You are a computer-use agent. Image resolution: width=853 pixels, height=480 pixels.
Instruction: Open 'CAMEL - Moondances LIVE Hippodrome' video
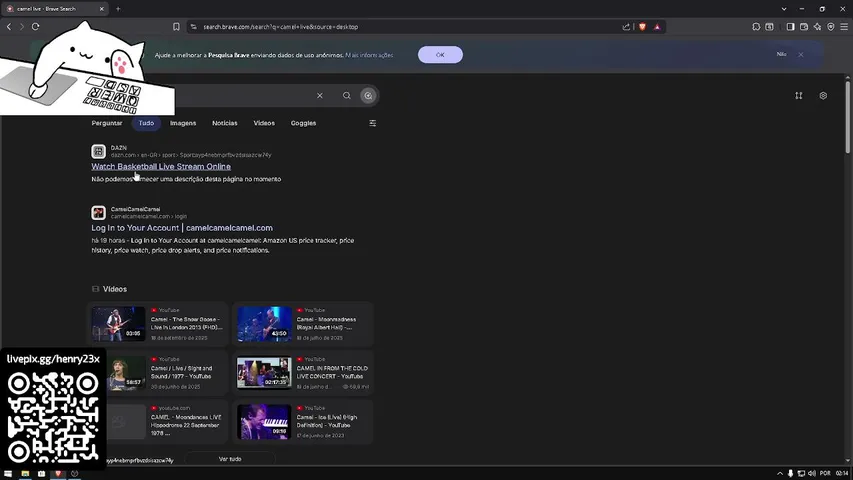[186, 425]
